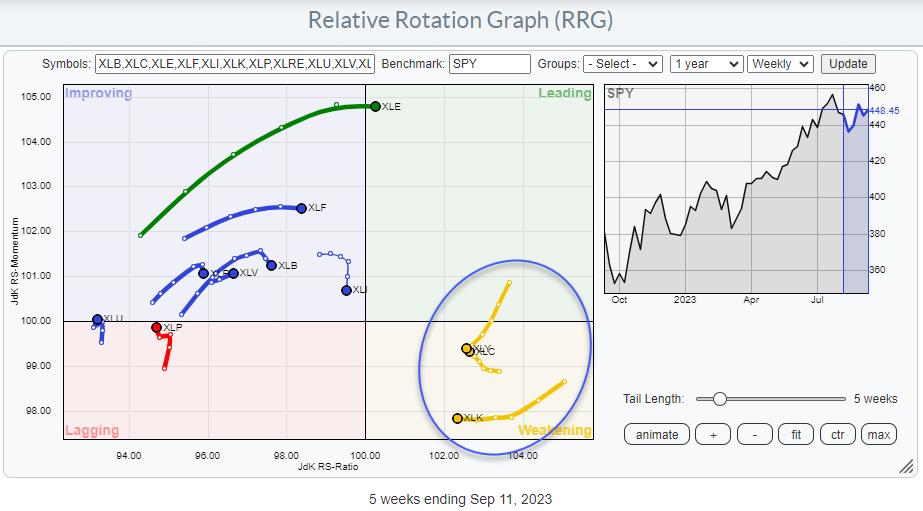Open the Weekly interval dropdown

[x=780, y=63]
